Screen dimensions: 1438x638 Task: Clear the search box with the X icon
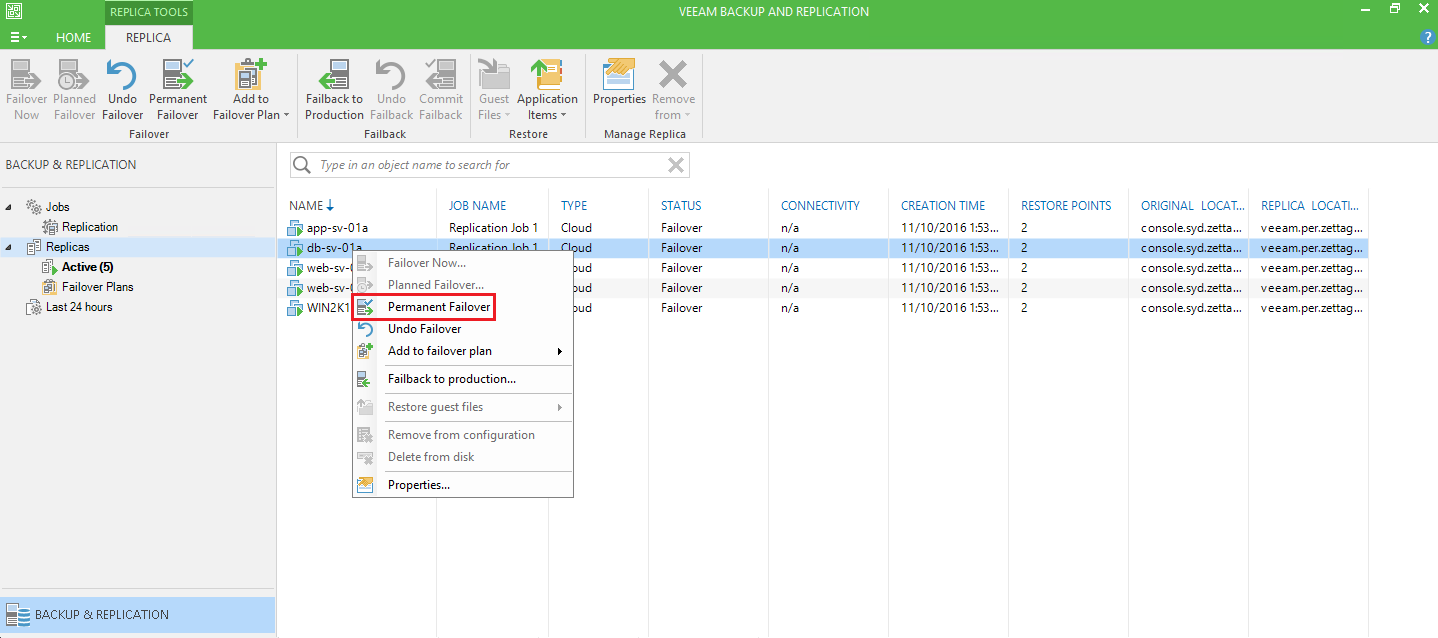point(676,165)
